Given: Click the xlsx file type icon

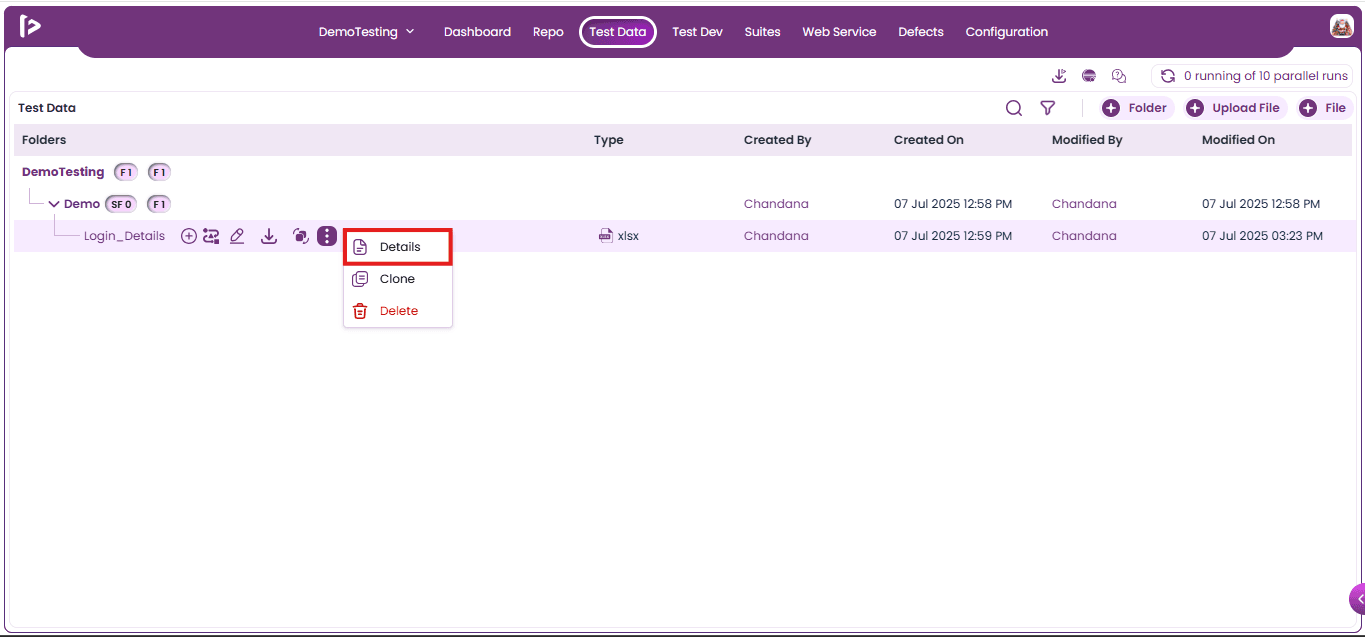Looking at the screenshot, I should point(605,236).
